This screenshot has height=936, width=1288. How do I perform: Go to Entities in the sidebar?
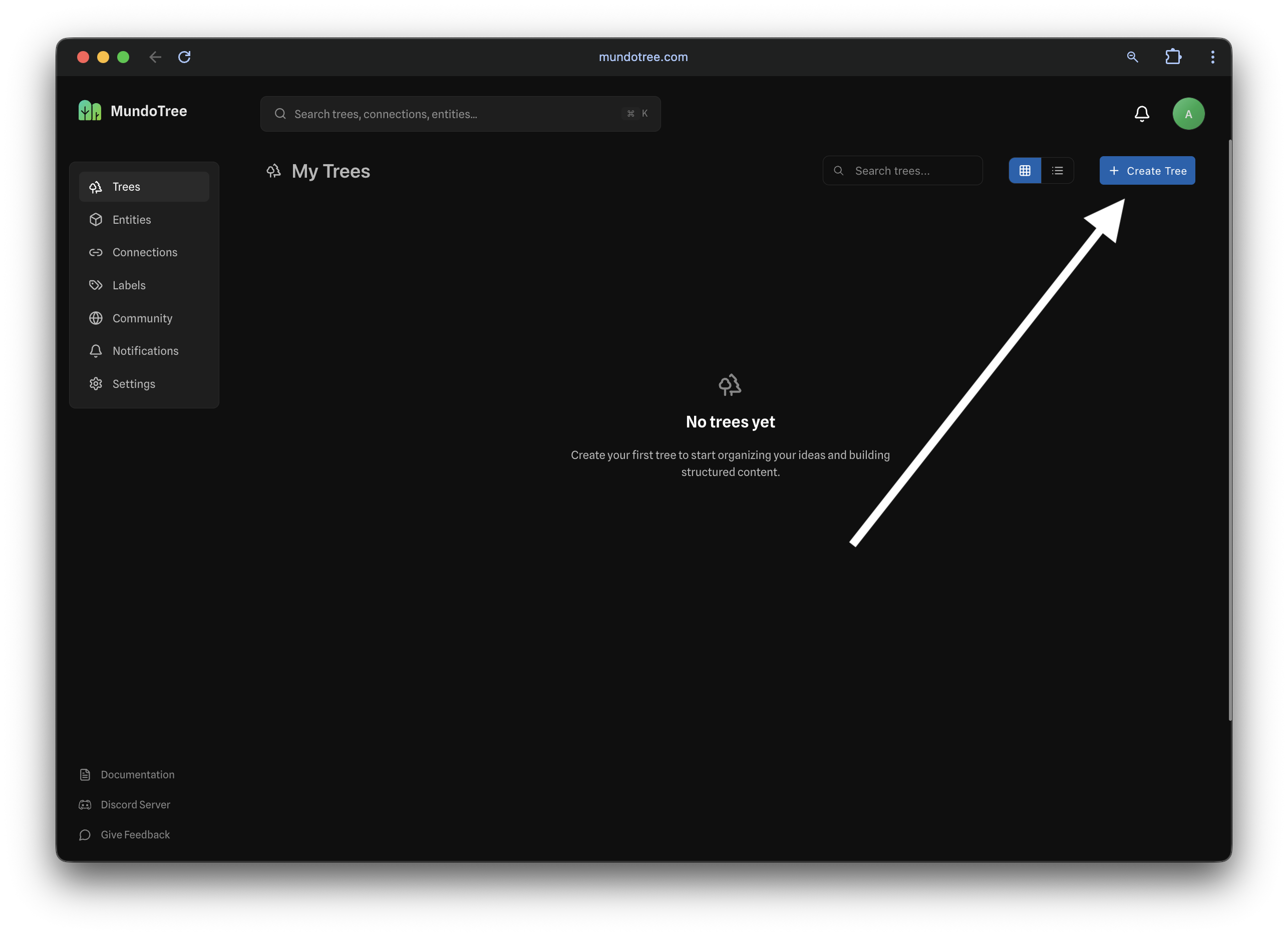pos(144,220)
